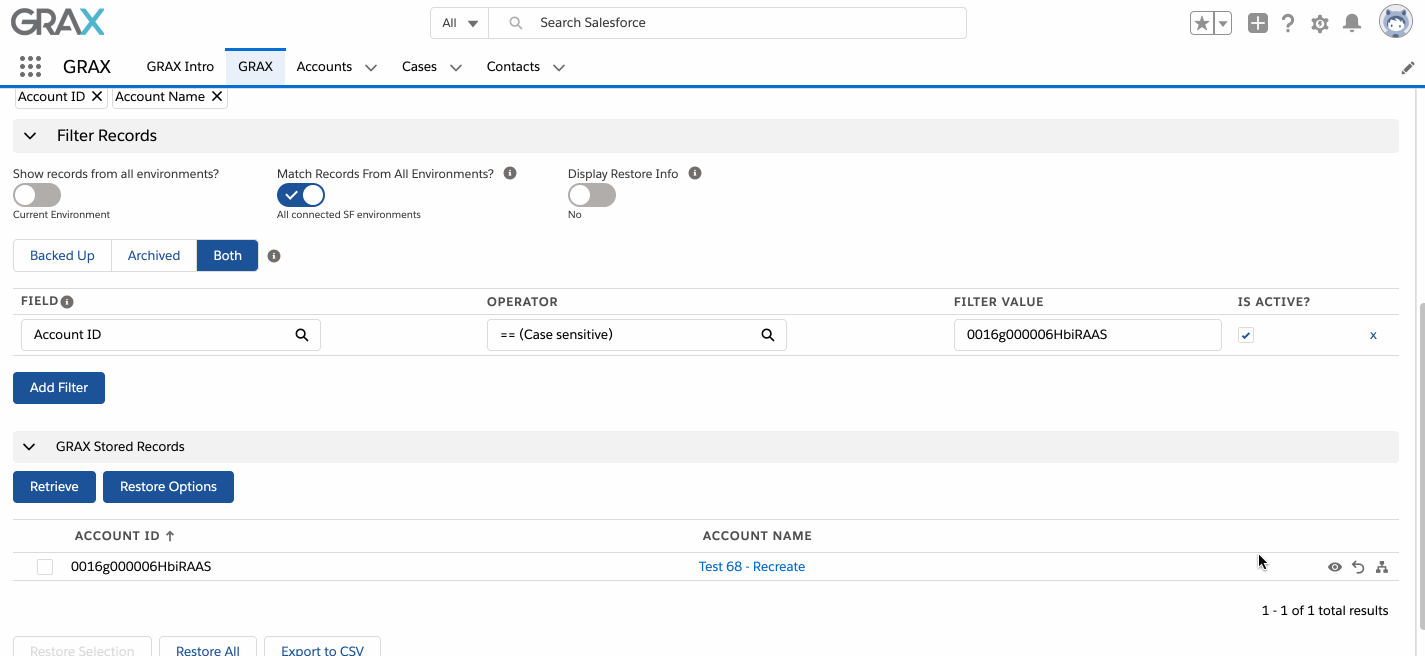This screenshot has width=1425, height=656.
Task: Switch to the GRAX Intro tab
Action: tap(180, 67)
